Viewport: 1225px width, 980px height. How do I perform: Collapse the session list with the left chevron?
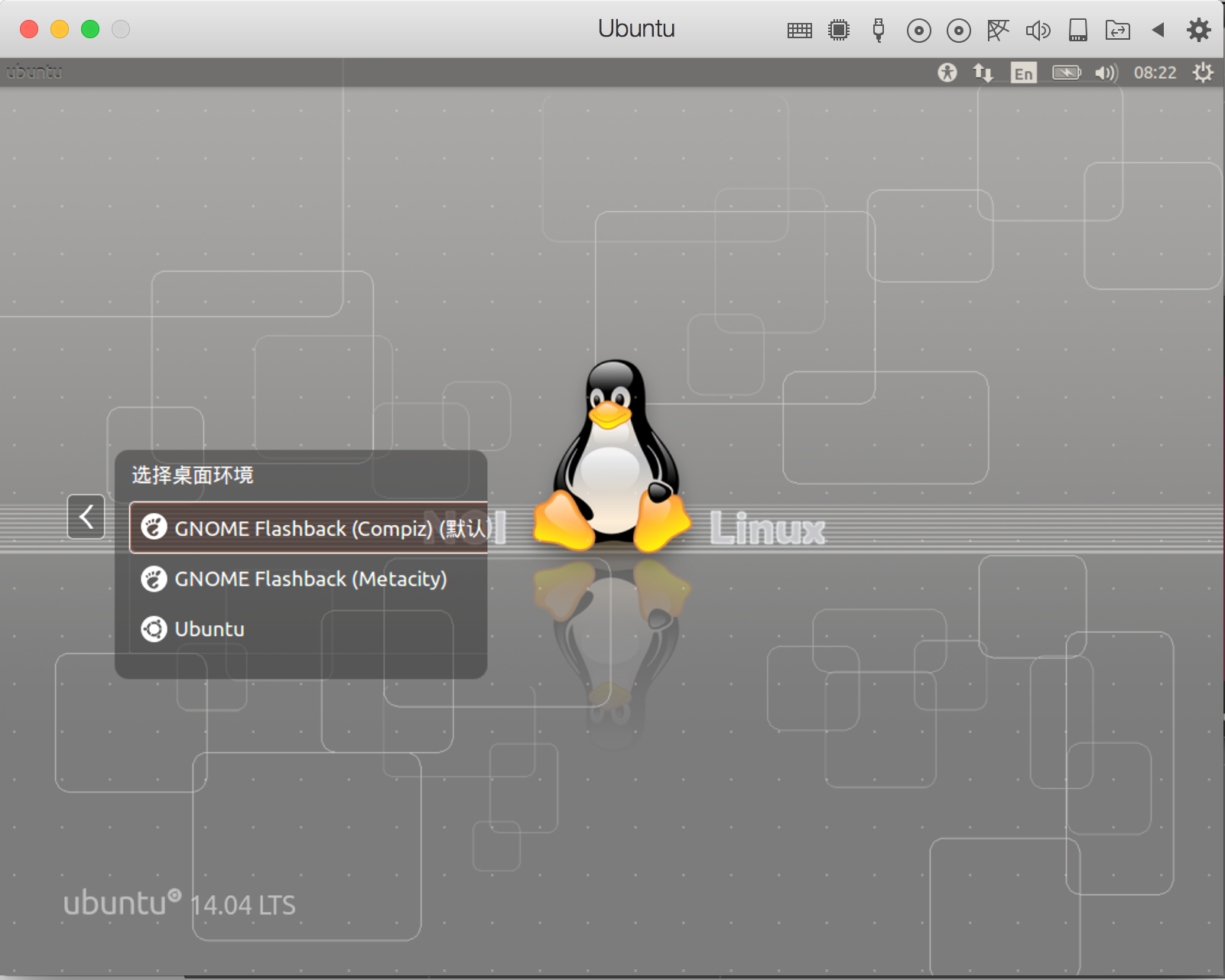86,517
